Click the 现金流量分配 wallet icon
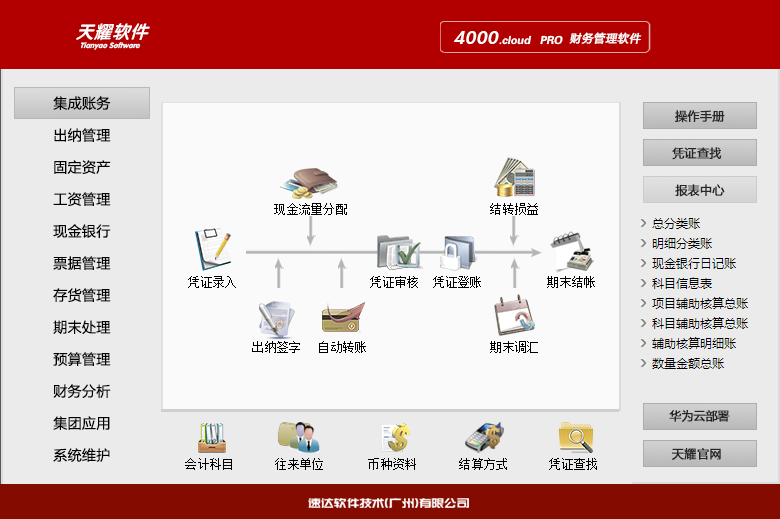780x519 pixels. 309,183
